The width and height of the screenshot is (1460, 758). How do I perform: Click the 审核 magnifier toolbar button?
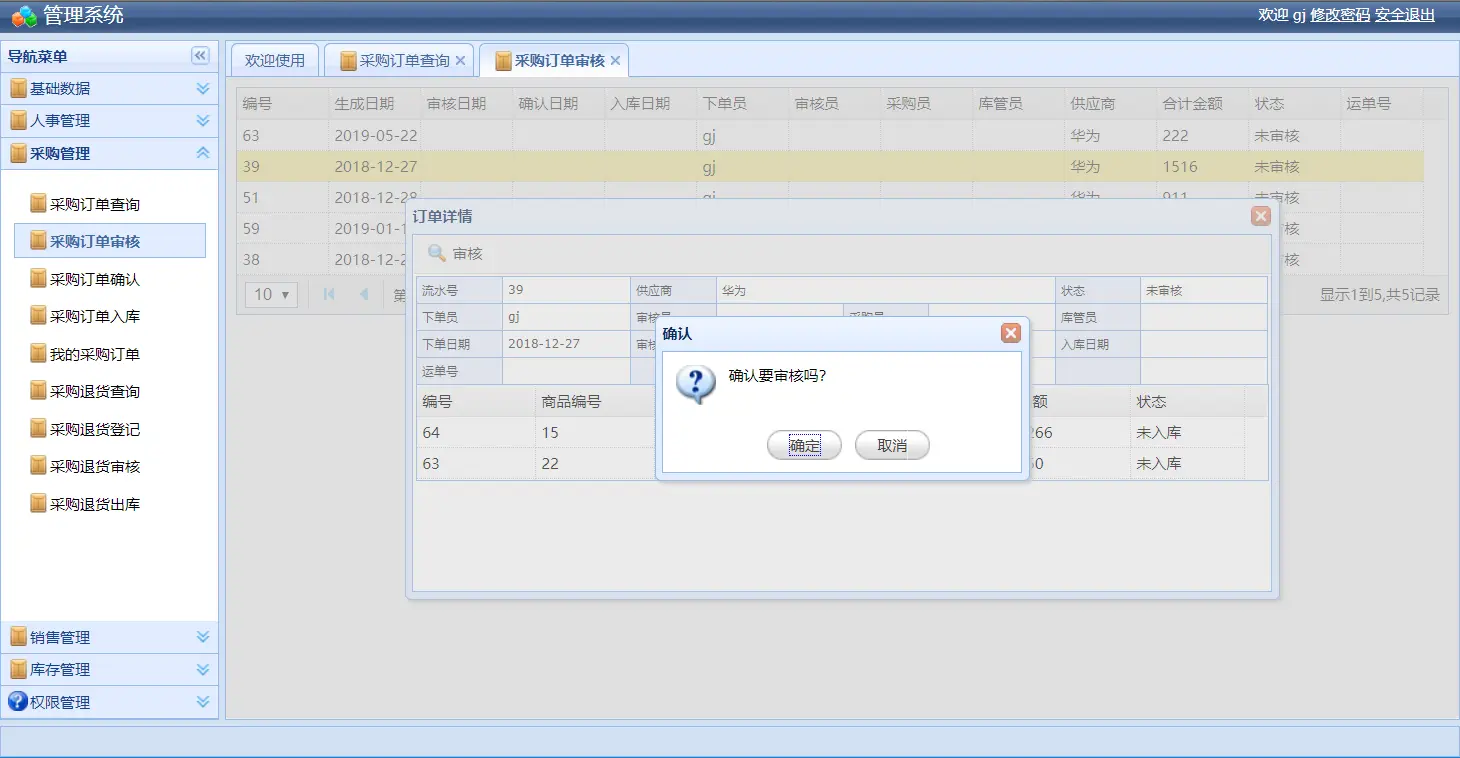coord(456,254)
